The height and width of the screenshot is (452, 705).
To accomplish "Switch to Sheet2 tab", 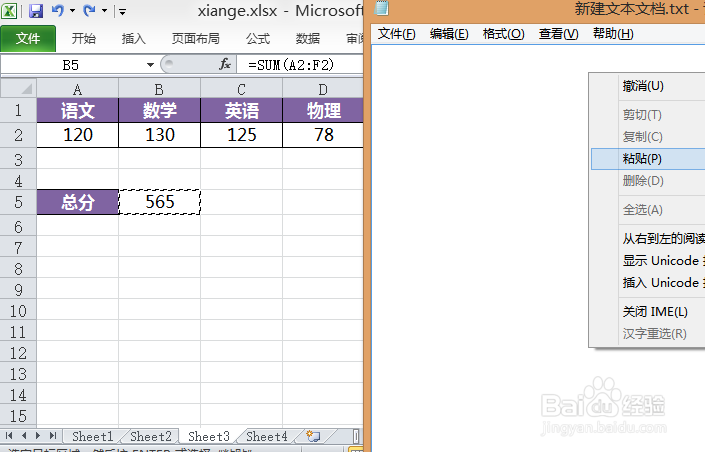I will pyautogui.click(x=151, y=436).
